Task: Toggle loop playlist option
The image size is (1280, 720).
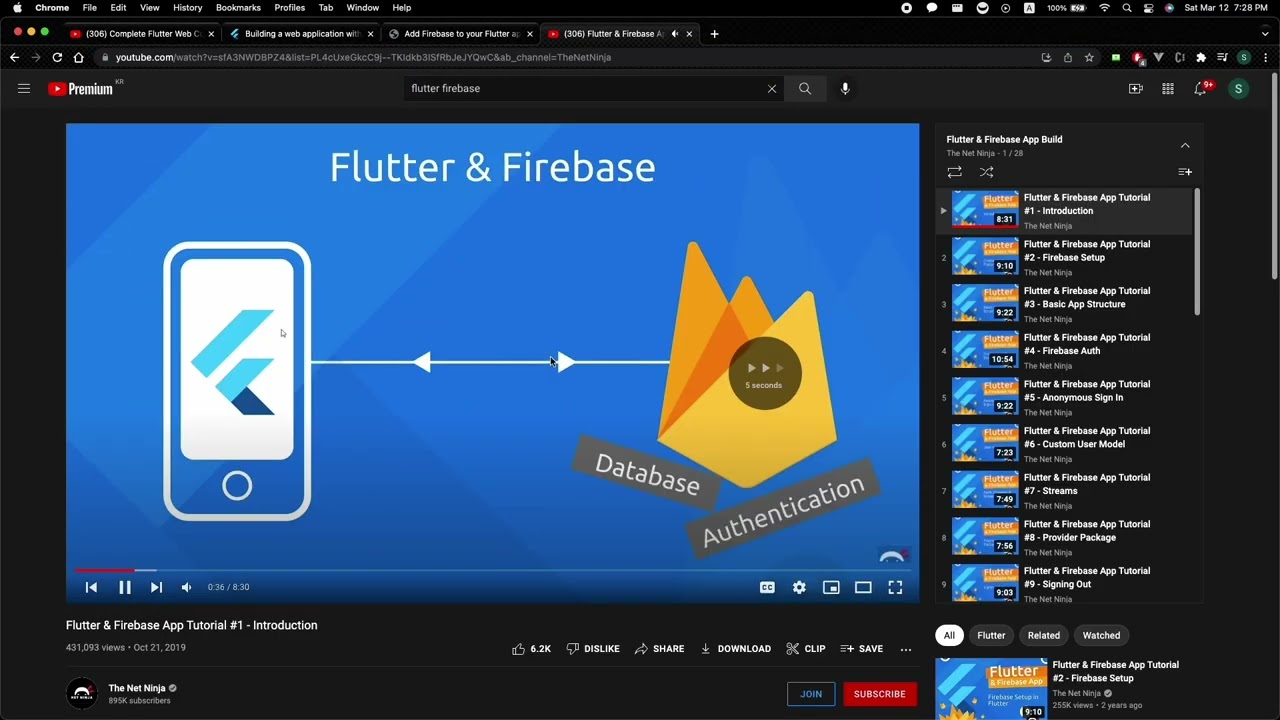Action: tap(954, 172)
